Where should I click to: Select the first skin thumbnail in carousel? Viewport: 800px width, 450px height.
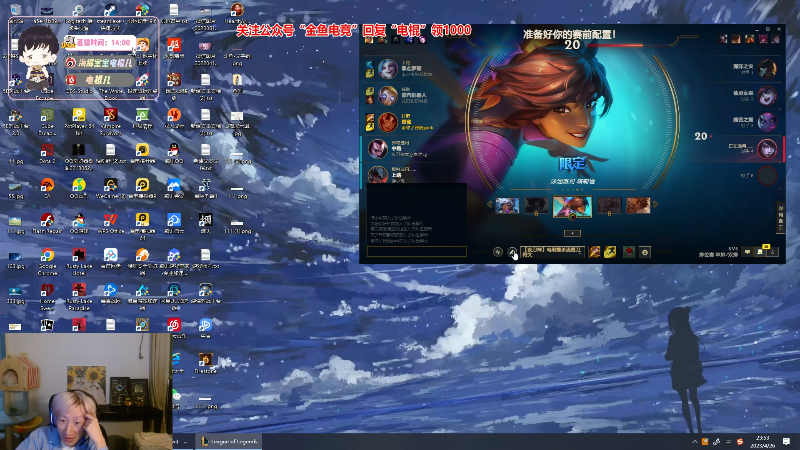pyautogui.click(x=507, y=206)
